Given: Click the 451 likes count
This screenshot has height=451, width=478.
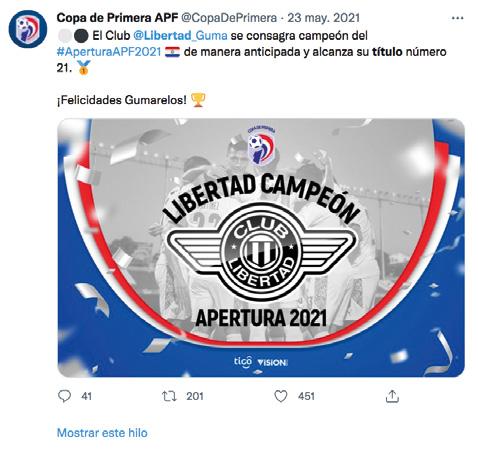Looking at the screenshot, I should pyautogui.click(x=306, y=396).
